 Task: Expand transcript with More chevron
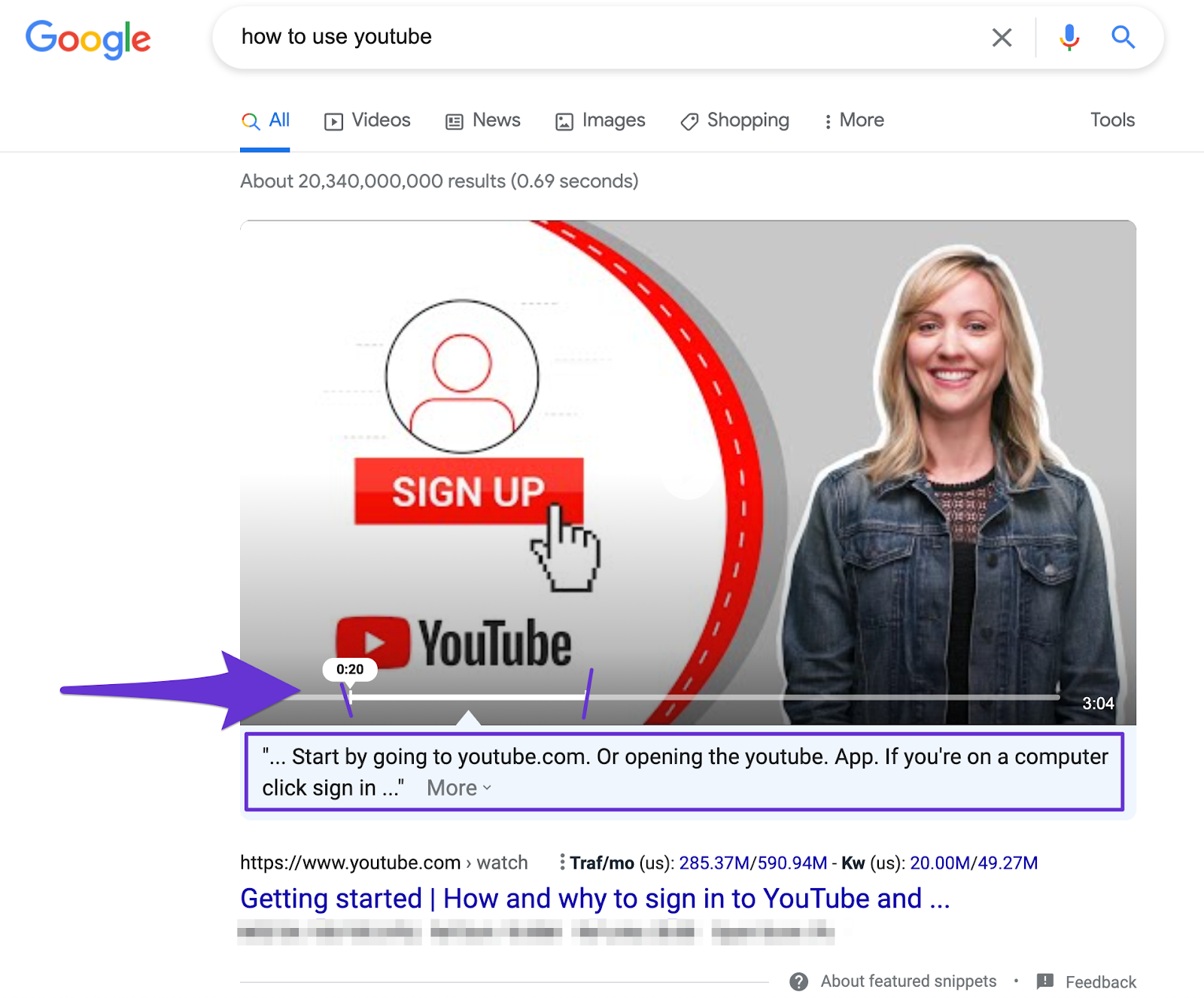pos(460,788)
